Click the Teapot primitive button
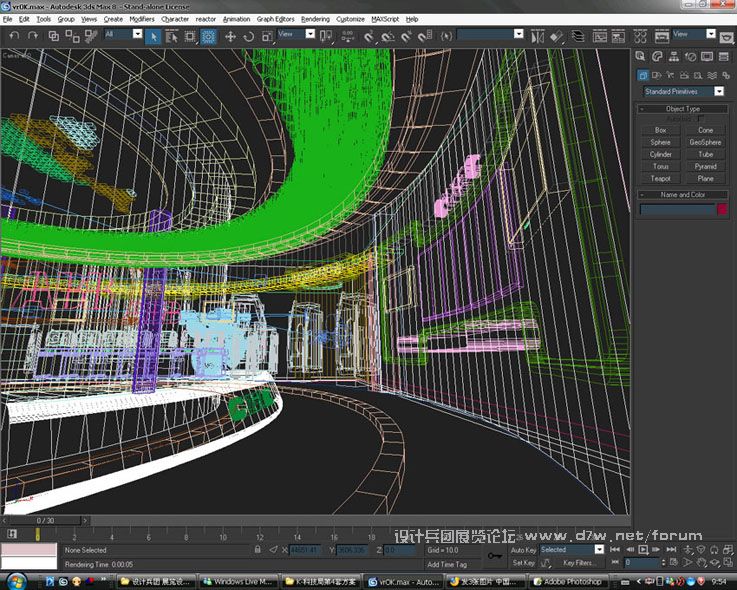The height and width of the screenshot is (590, 737). point(661,178)
